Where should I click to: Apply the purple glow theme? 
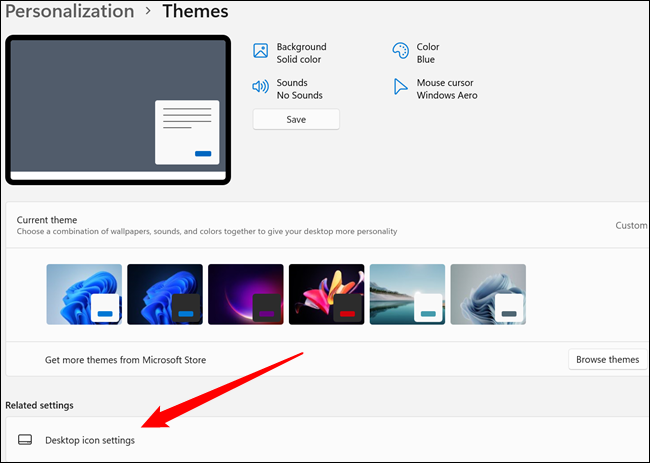tap(246, 294)
